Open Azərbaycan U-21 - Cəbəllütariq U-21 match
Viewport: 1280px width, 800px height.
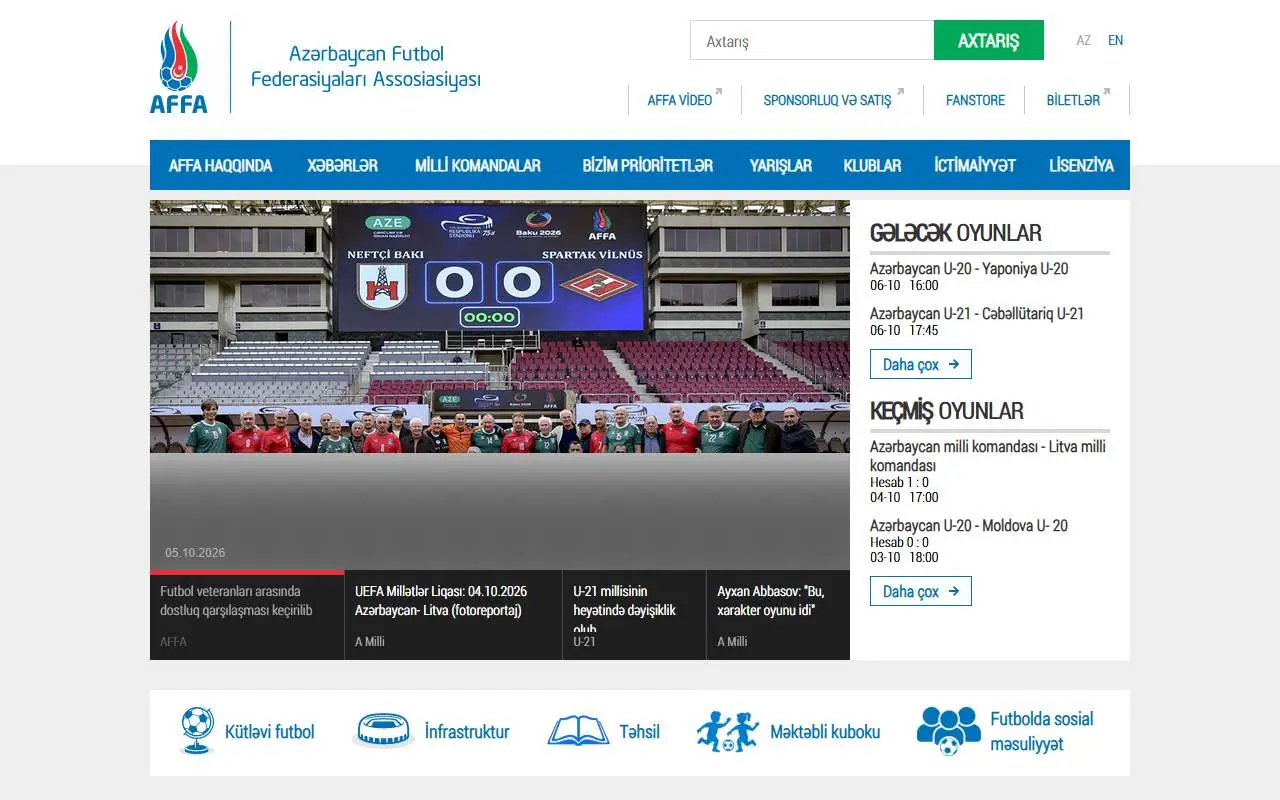977,314
